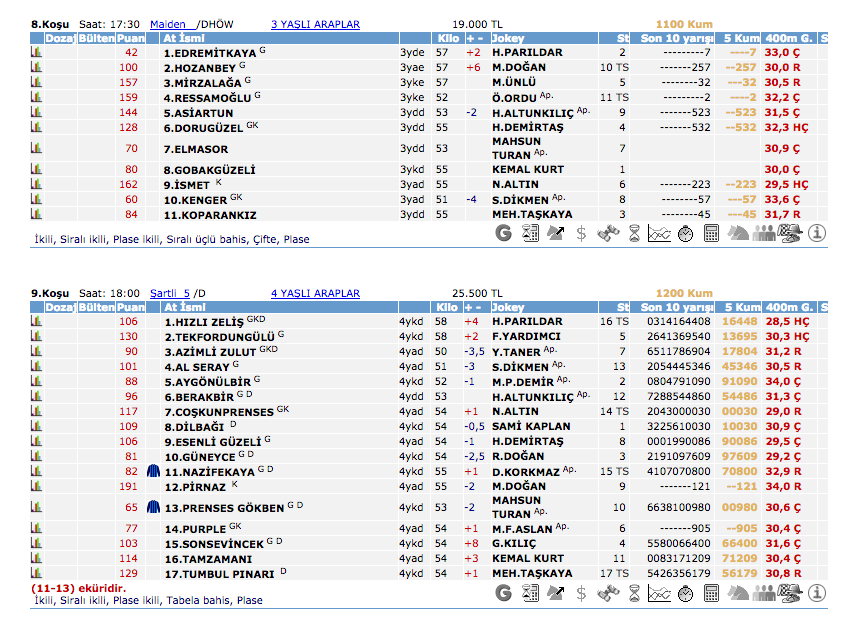The height and width of the screenshot is (629, 859).
Task: Click the G icon under race 8
Action: click(x=504, y=234)
